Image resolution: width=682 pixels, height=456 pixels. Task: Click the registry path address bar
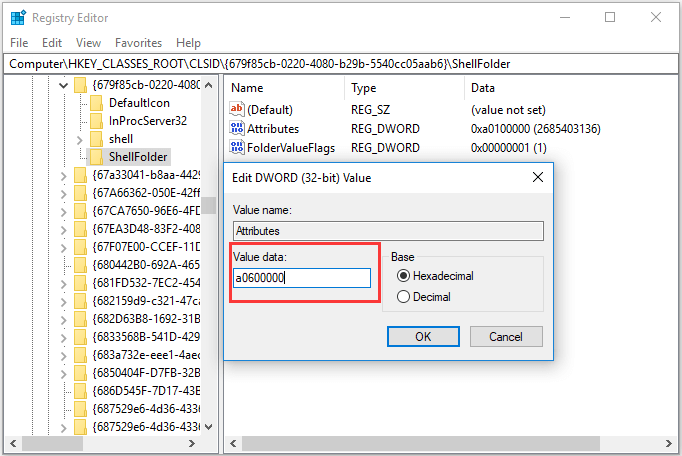(341, 64)
